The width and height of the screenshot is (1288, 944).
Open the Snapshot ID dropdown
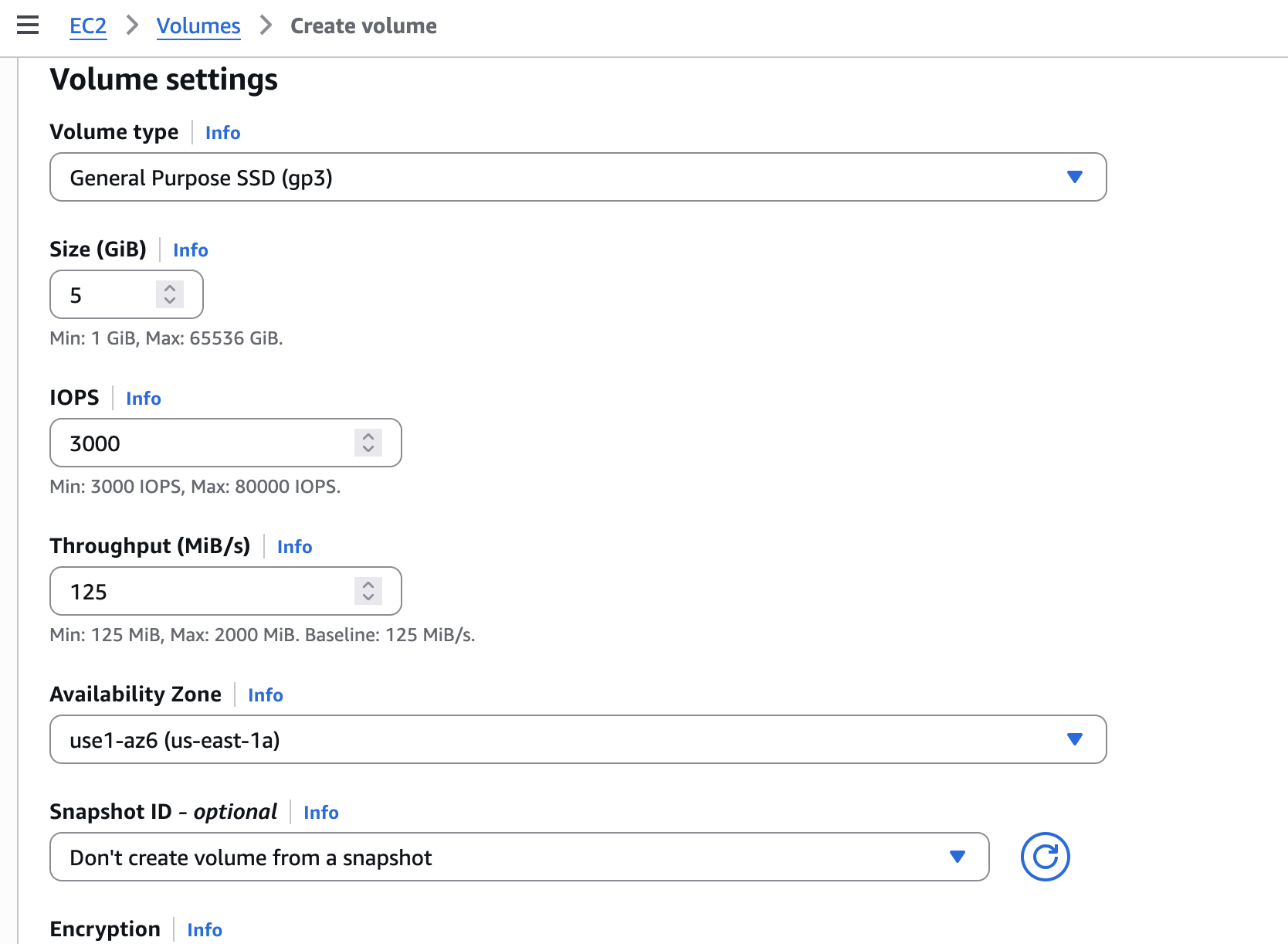(x=519, y=857)
